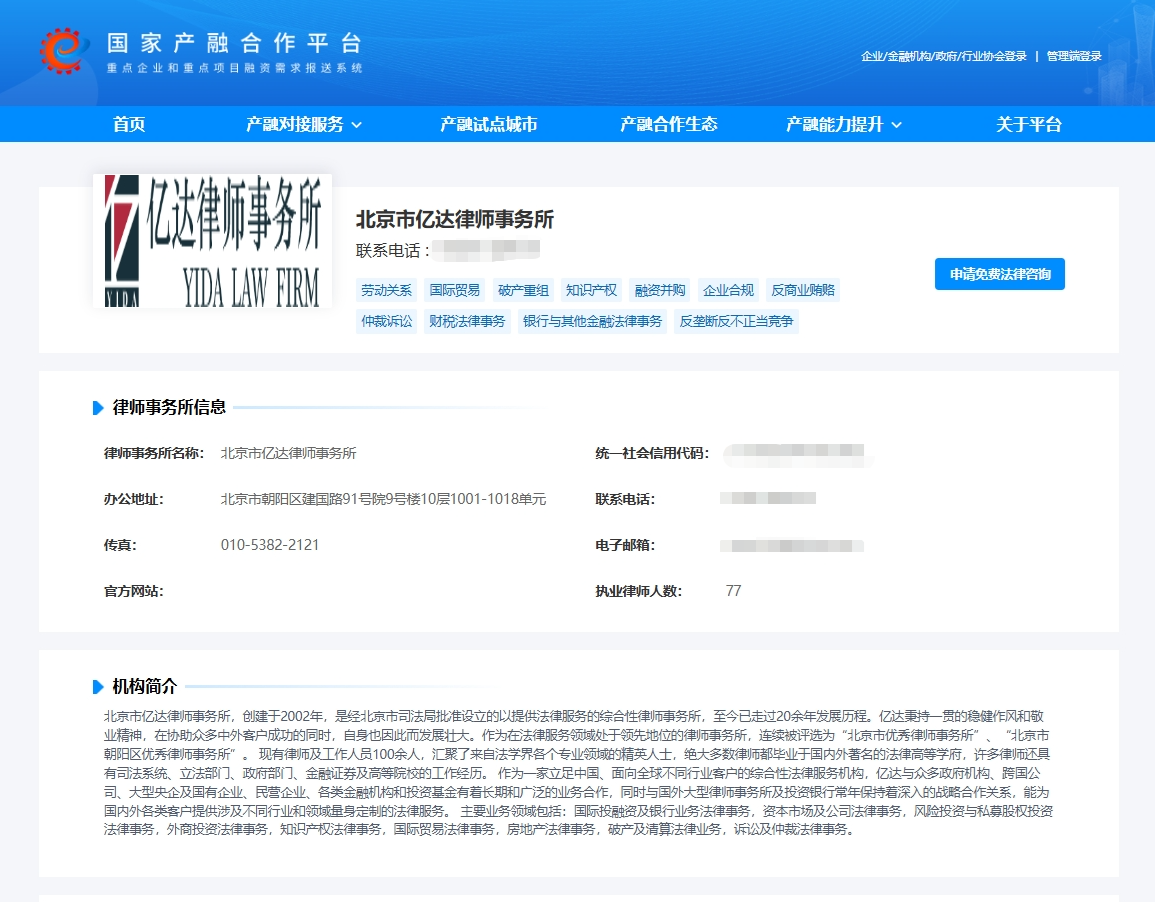Click the 银行与其他金融法律事务 tag
Viewport: 1155px width, 902px height.
click(x=592, y=321)
